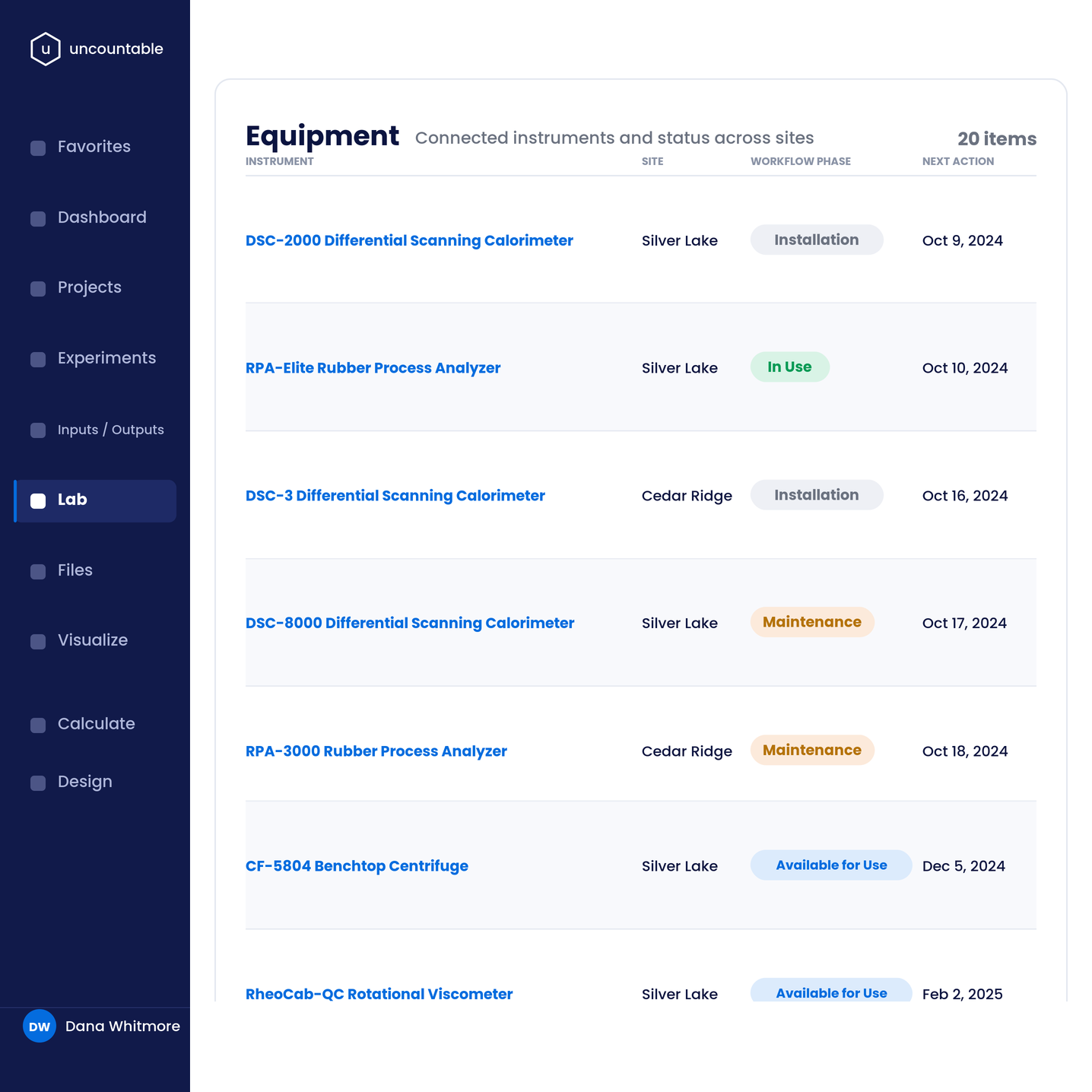1092x1092 pixels.
Task: Click Available for Use badge for RheoCab-QC
Action: (x=831, y=991)
